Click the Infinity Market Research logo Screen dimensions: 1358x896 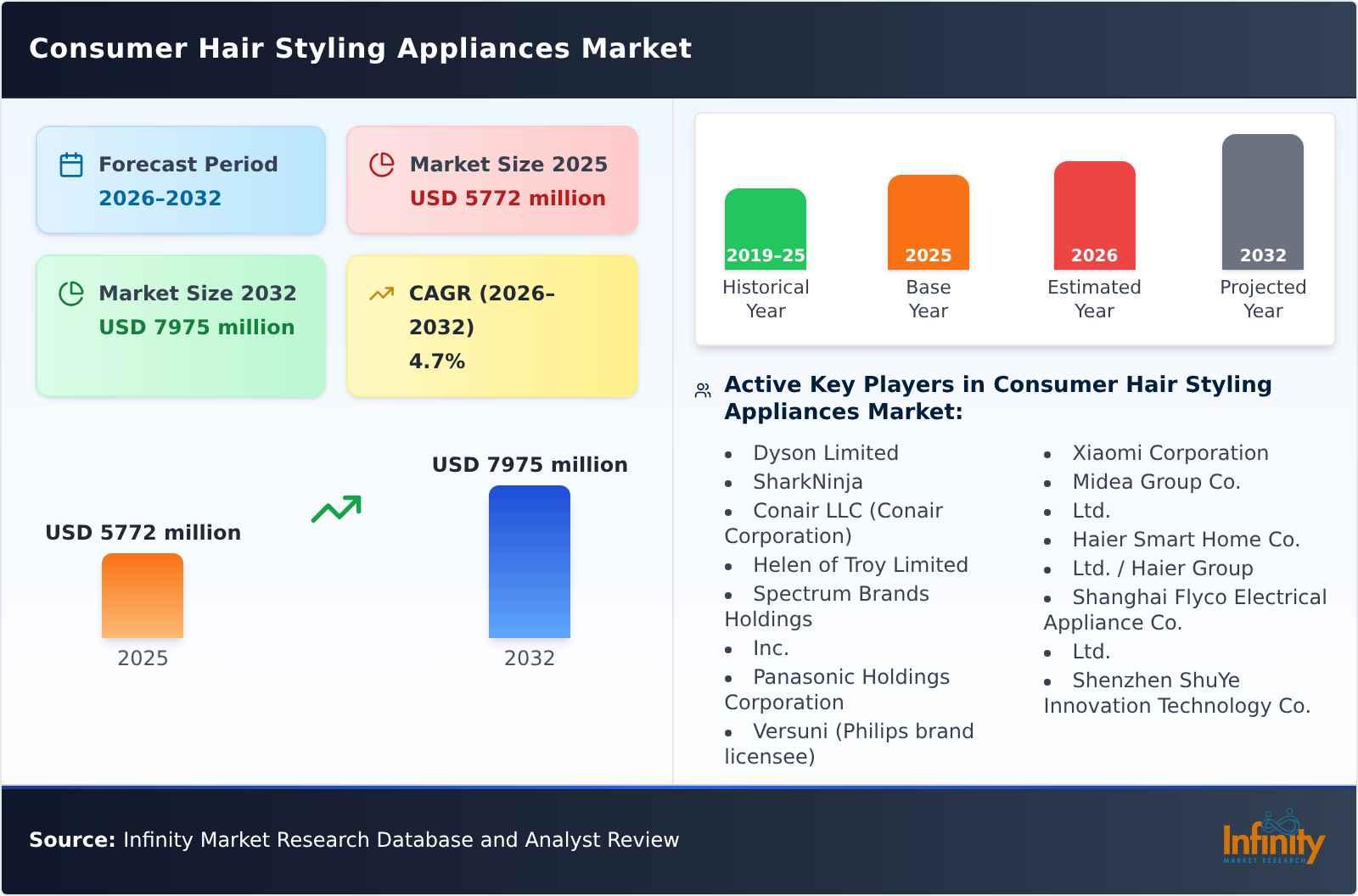click(x=1273, y=842)
